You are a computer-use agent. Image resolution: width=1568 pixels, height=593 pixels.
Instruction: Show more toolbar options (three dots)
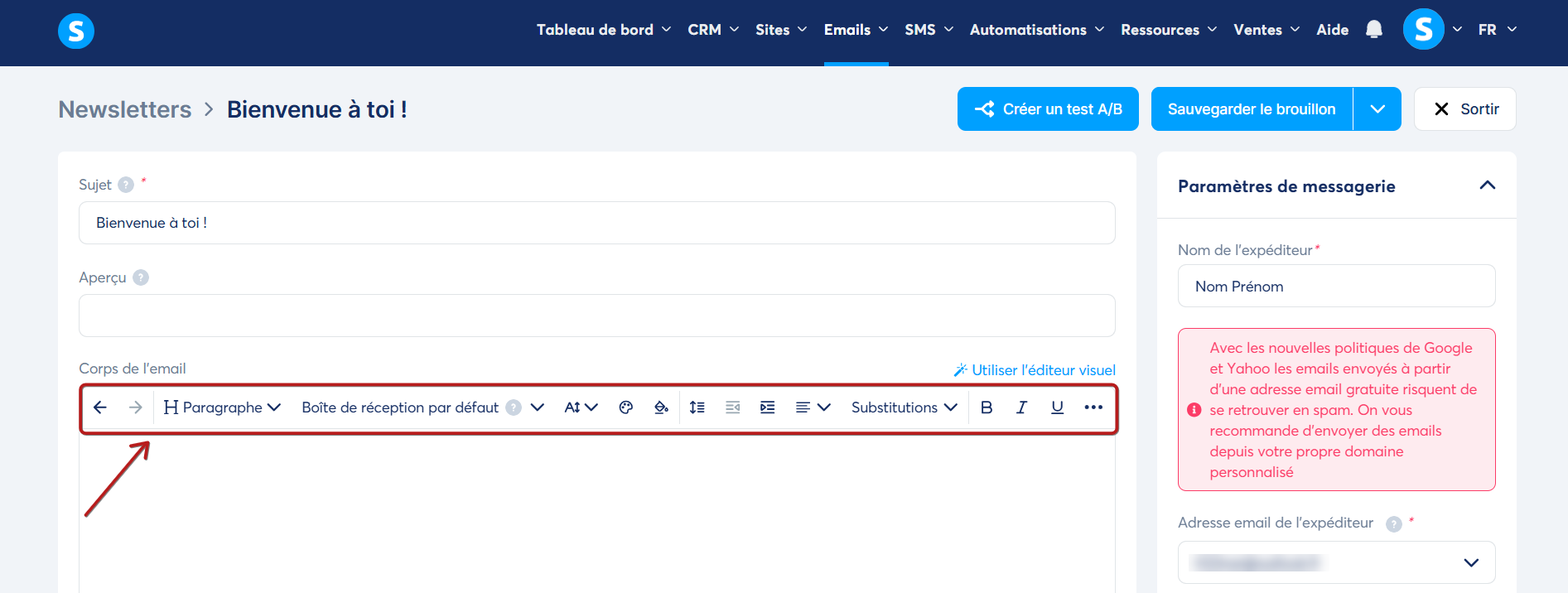point(1093,407)
